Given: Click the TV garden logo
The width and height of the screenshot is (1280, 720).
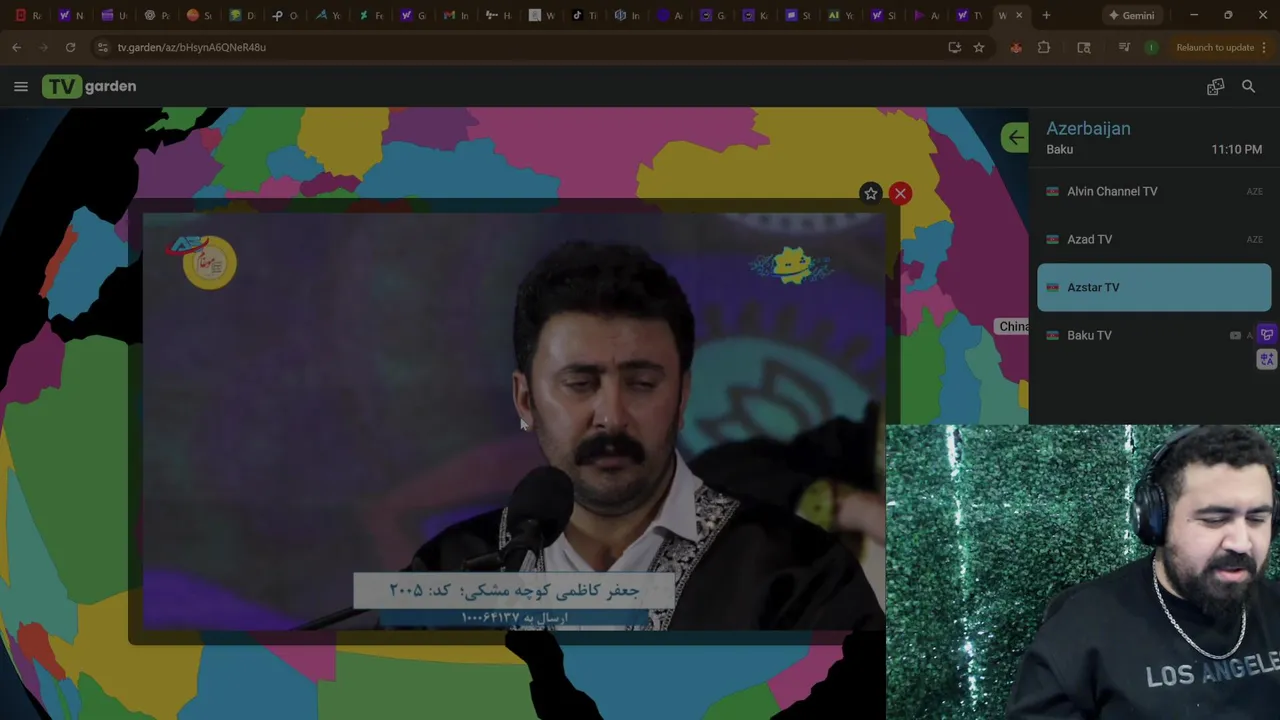Looking at the screenshot, I should (x=89, y=87).
